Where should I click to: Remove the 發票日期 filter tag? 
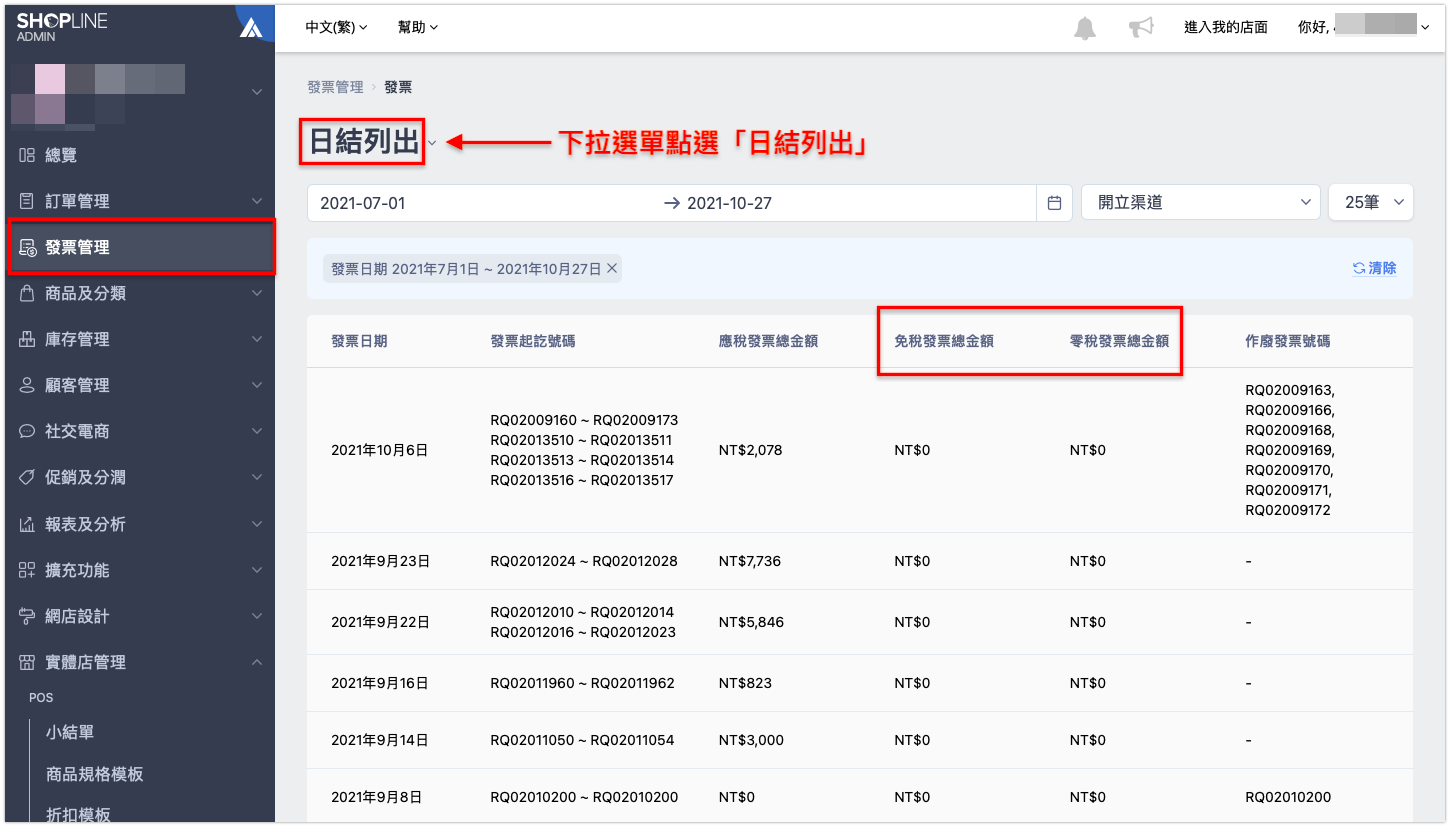(x=612, y=268)
